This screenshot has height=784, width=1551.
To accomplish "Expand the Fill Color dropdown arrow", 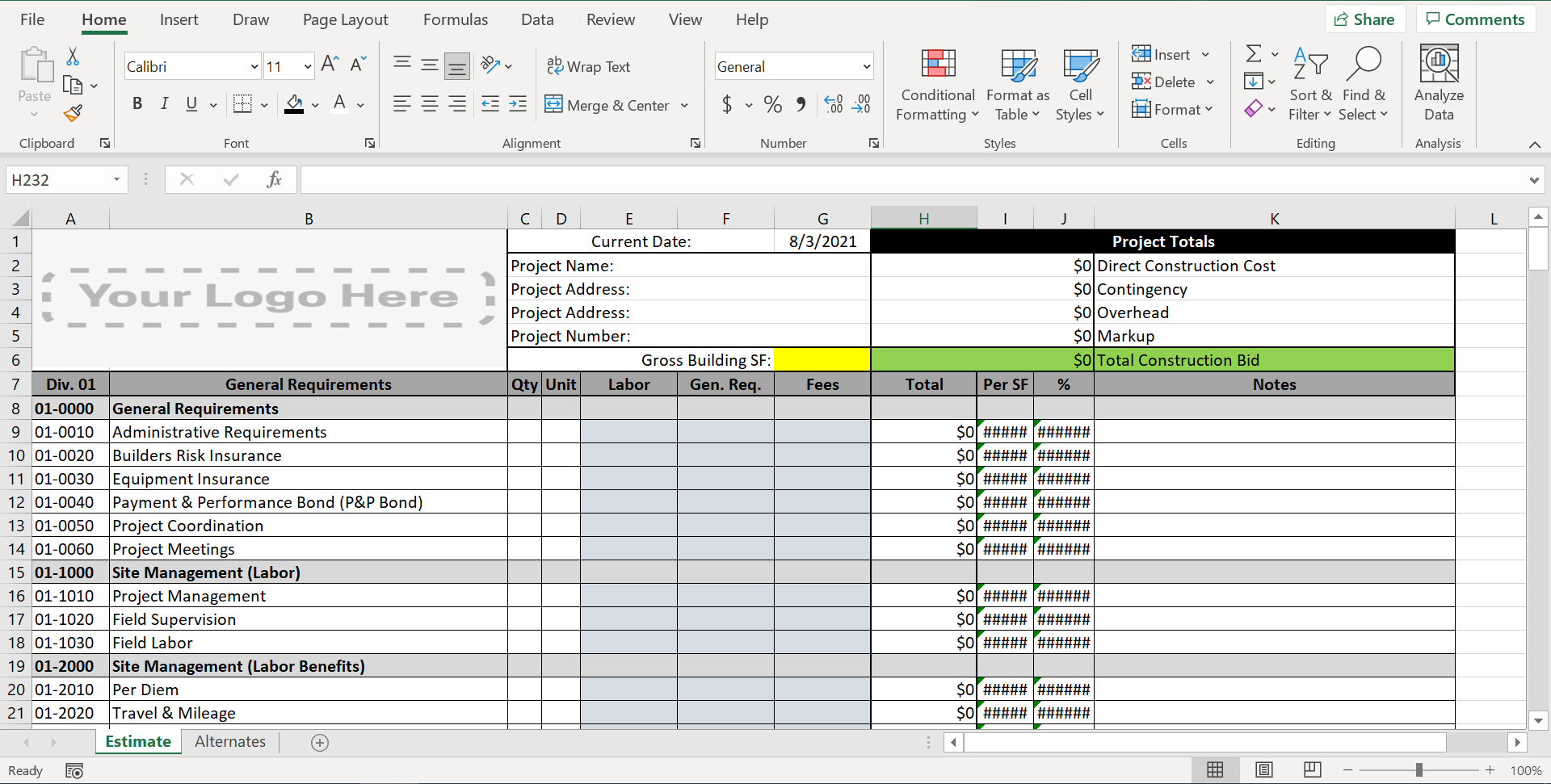I will tap(315, 105).
